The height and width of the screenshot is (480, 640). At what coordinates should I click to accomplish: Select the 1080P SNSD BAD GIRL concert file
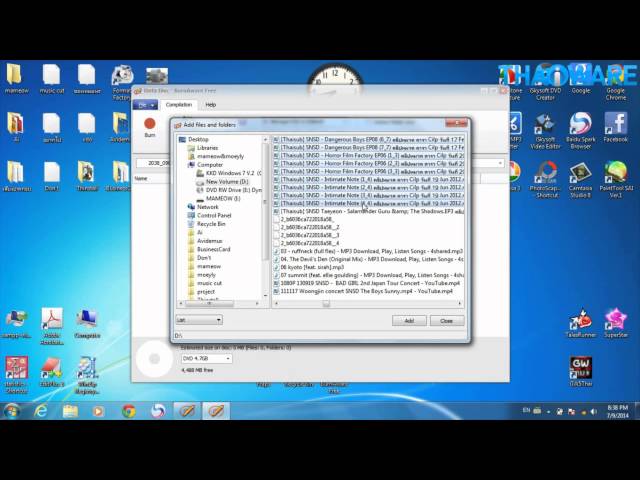[367, 283]
